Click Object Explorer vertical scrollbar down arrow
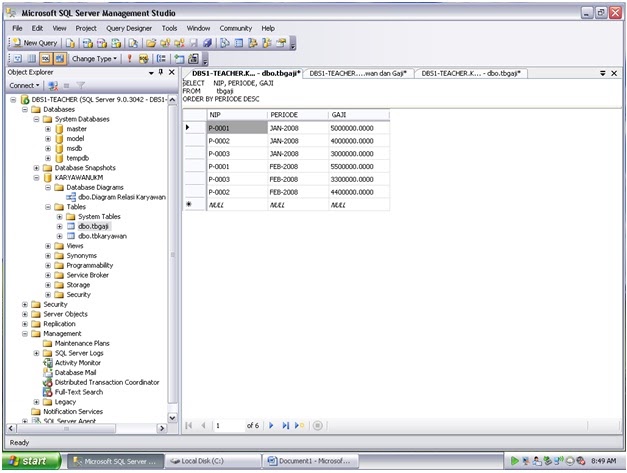The height and width of the screenshot is (473, 627). pyautogui.click(x=172, y=418)
